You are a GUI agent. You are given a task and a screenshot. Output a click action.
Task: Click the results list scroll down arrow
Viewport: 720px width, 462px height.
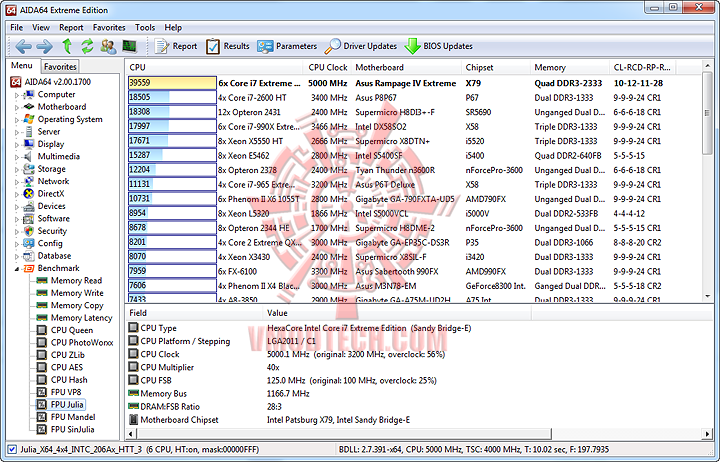[x=708, y=297]
